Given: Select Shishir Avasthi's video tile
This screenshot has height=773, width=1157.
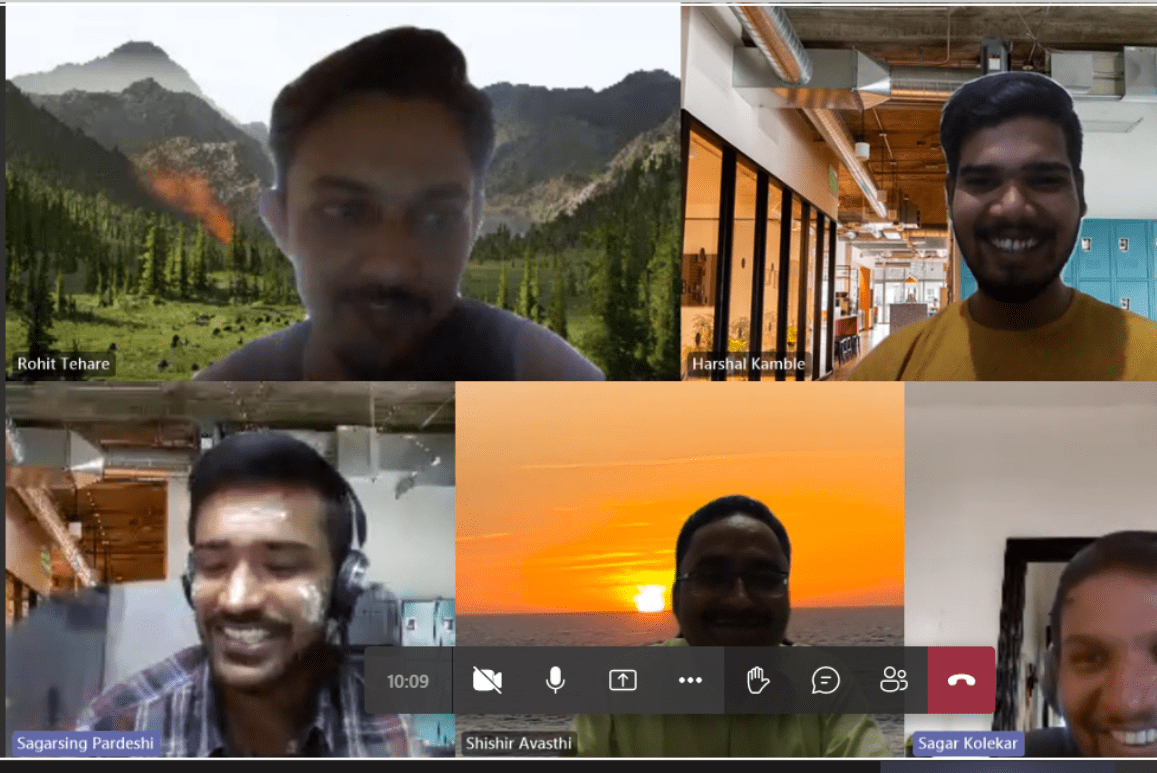Looking at the screenshot, I should point(680,569).
